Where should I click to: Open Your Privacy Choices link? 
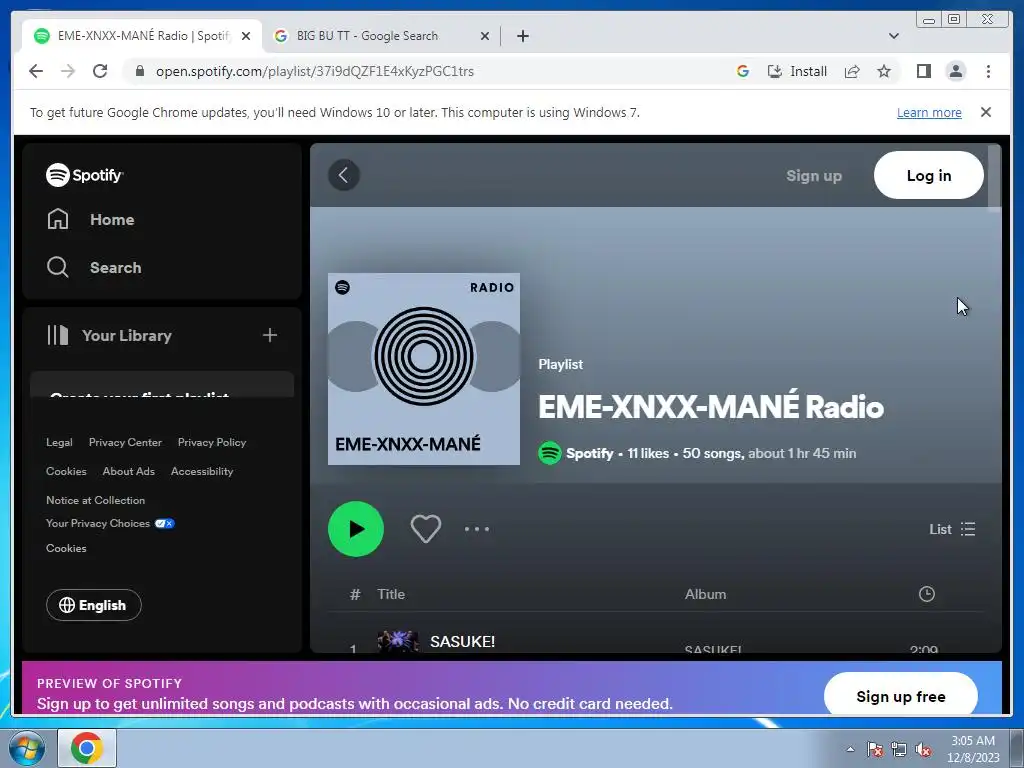pos(110,523)
